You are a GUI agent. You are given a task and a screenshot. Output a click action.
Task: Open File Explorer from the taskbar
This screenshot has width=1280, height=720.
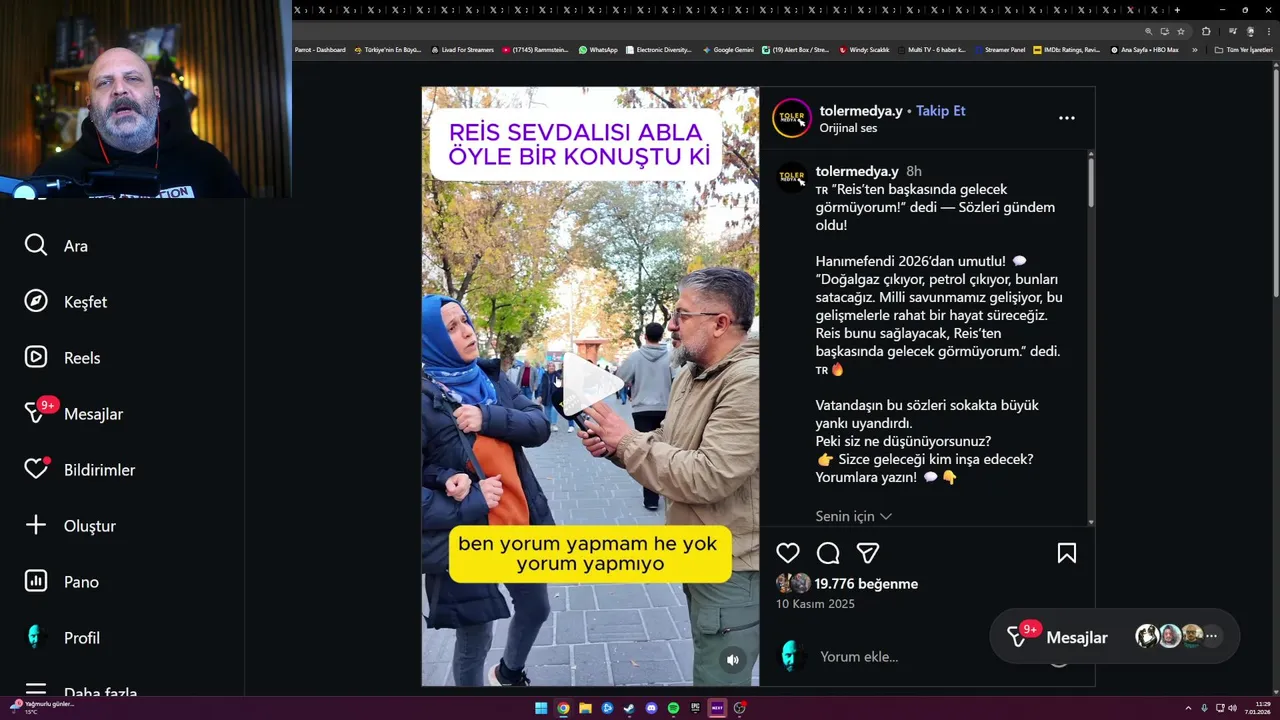coord(585,708)
